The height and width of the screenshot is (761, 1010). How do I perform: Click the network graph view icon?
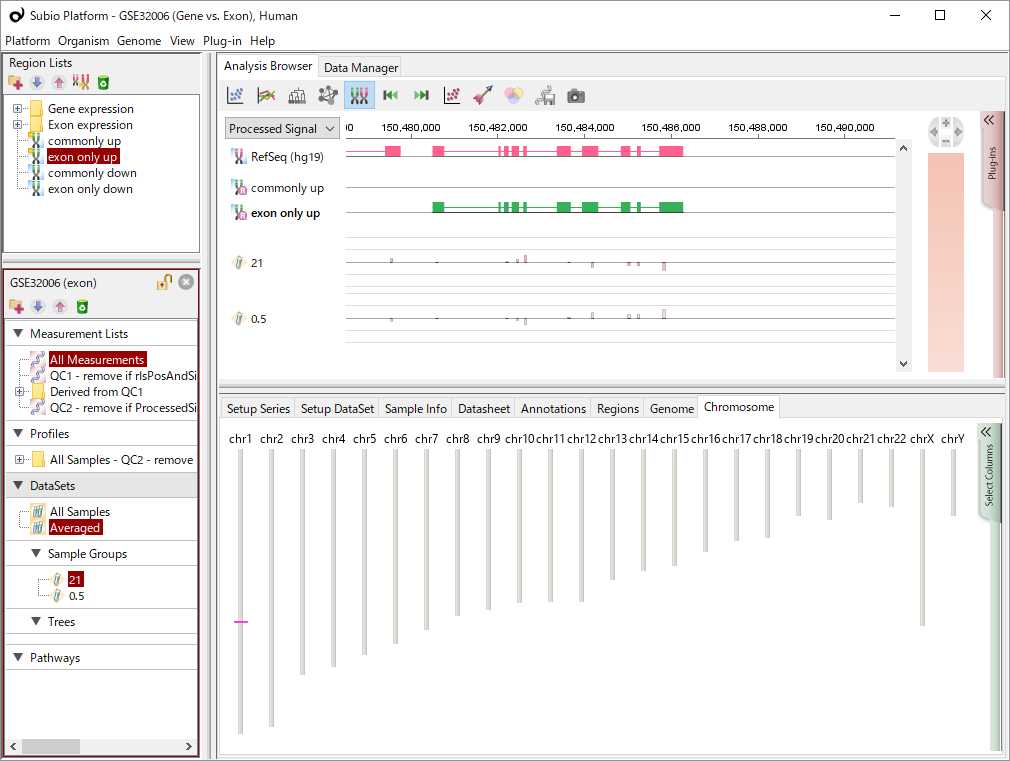coord(328,96)
